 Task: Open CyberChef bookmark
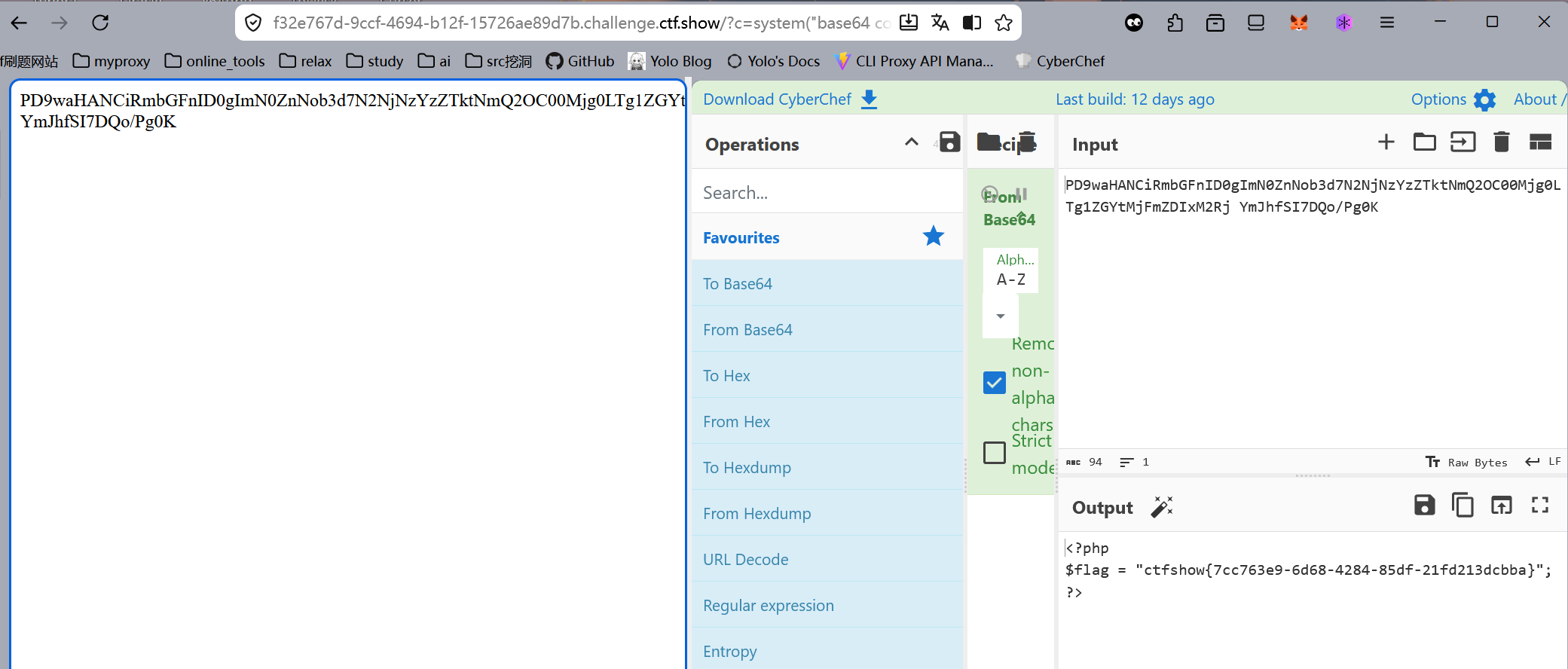click(1059, 61)
